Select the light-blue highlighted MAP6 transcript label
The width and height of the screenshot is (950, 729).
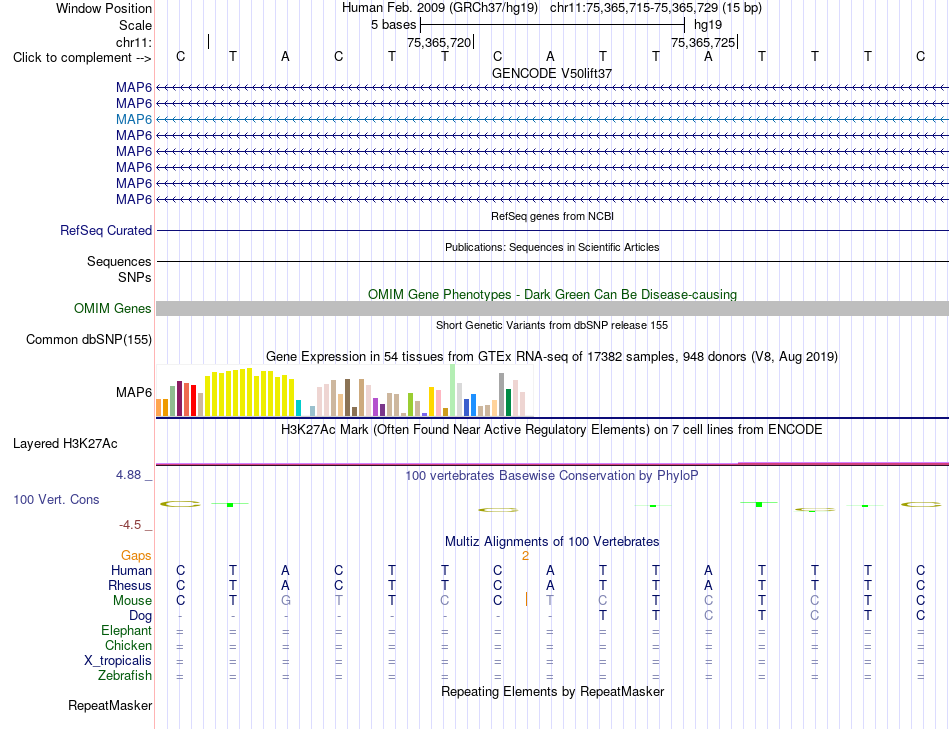coord(134,119)
